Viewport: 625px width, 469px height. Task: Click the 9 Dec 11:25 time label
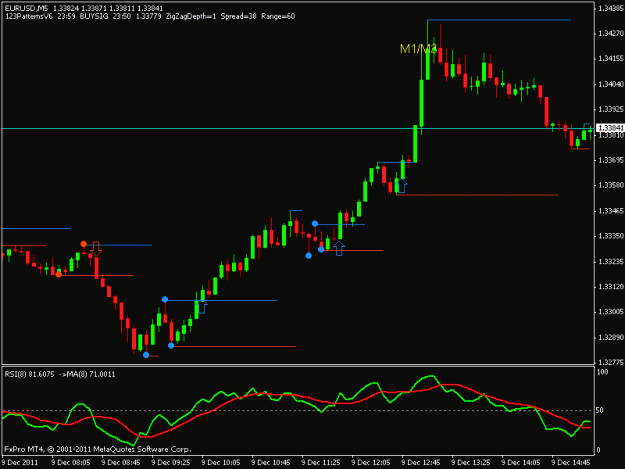pos(321,463)
